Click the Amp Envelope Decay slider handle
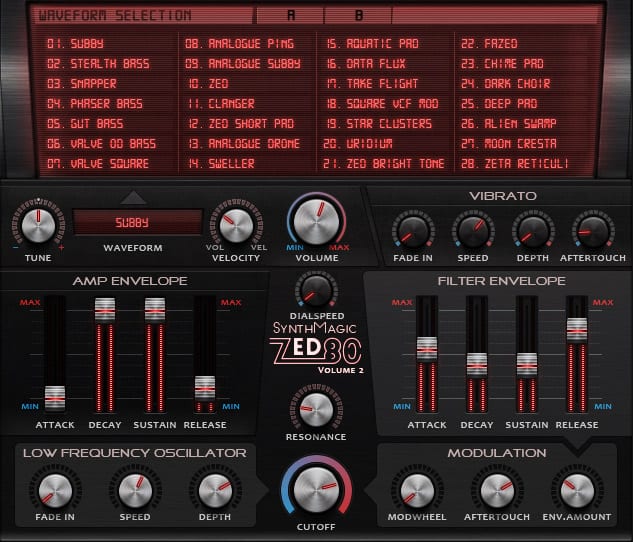633x542 pixels. click(x=105, y=311)
